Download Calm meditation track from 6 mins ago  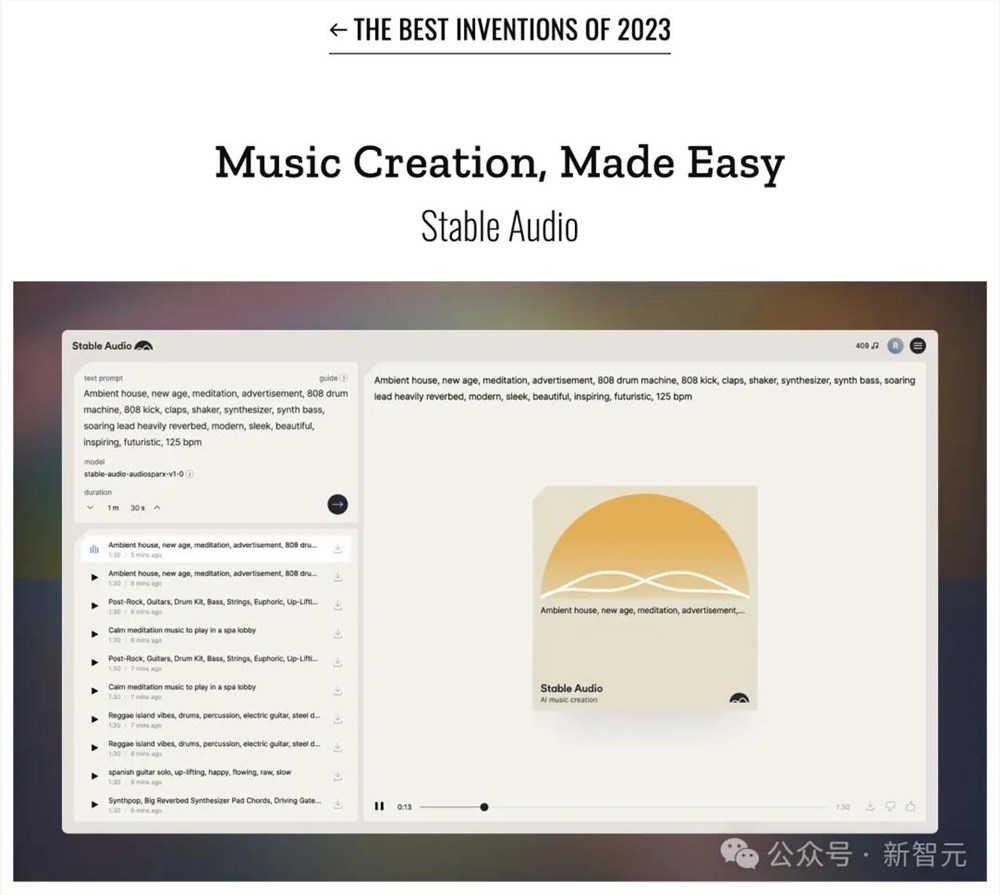337,634
